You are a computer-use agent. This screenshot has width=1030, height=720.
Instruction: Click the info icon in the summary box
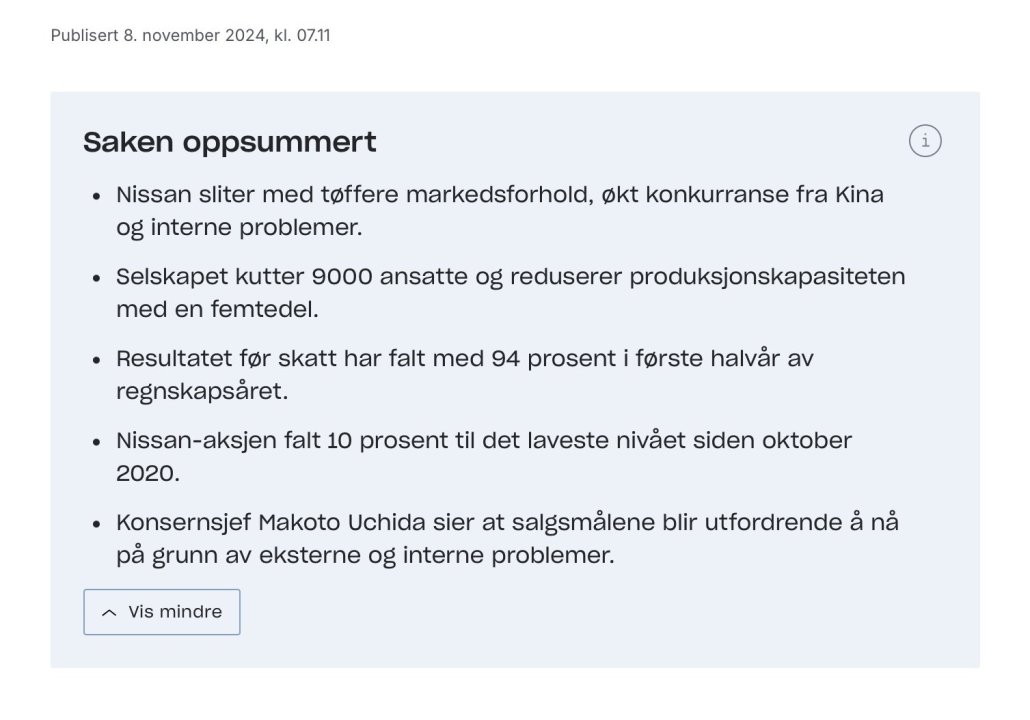click(925, 141)
